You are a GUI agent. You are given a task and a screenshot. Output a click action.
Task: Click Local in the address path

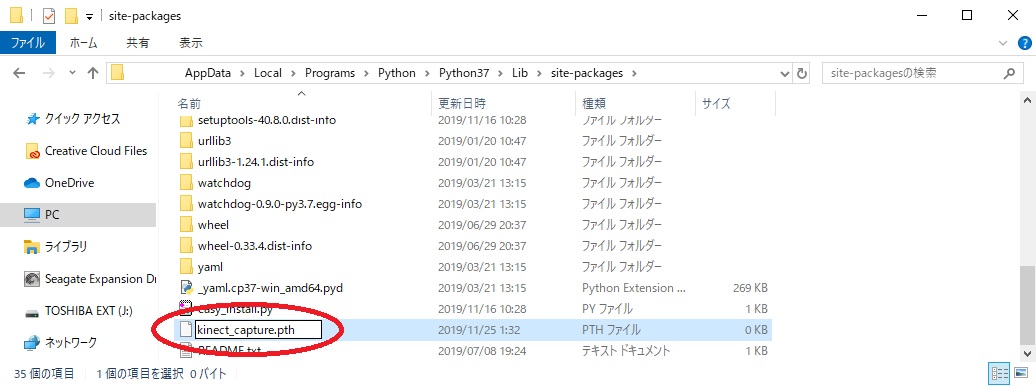coord(268,73)
